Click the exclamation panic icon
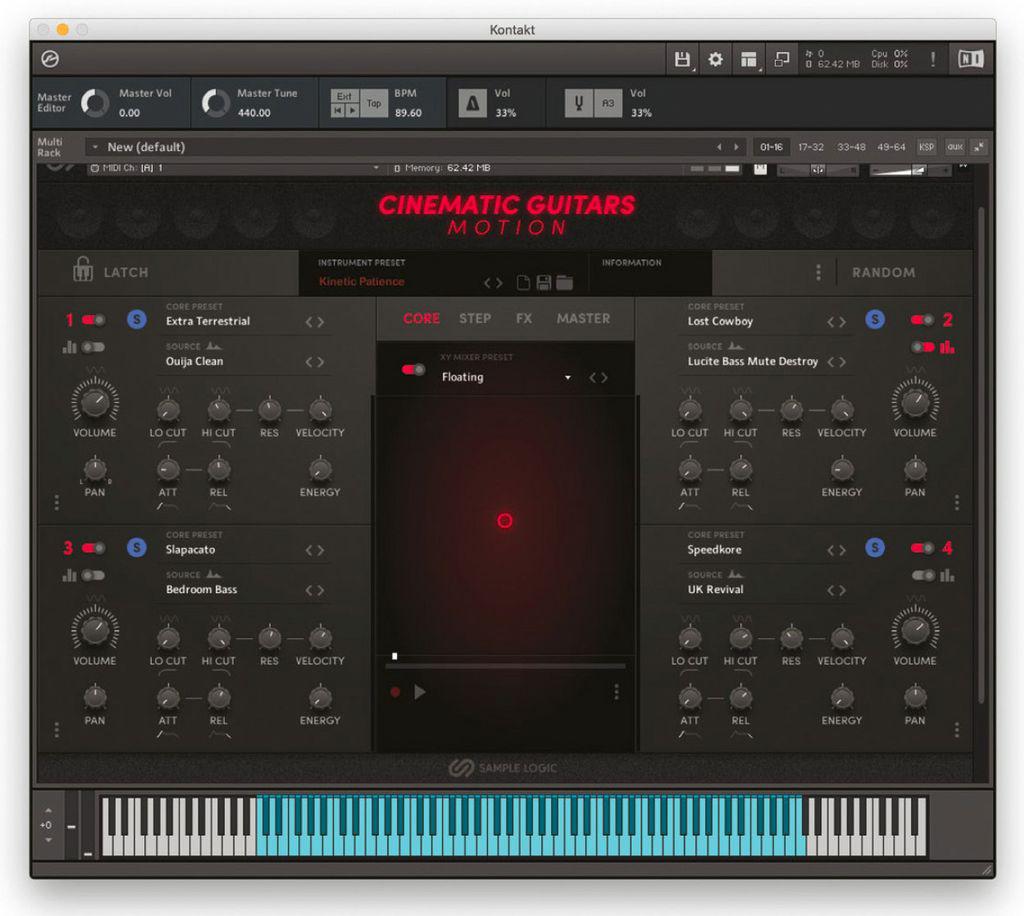 pos(933,59)
